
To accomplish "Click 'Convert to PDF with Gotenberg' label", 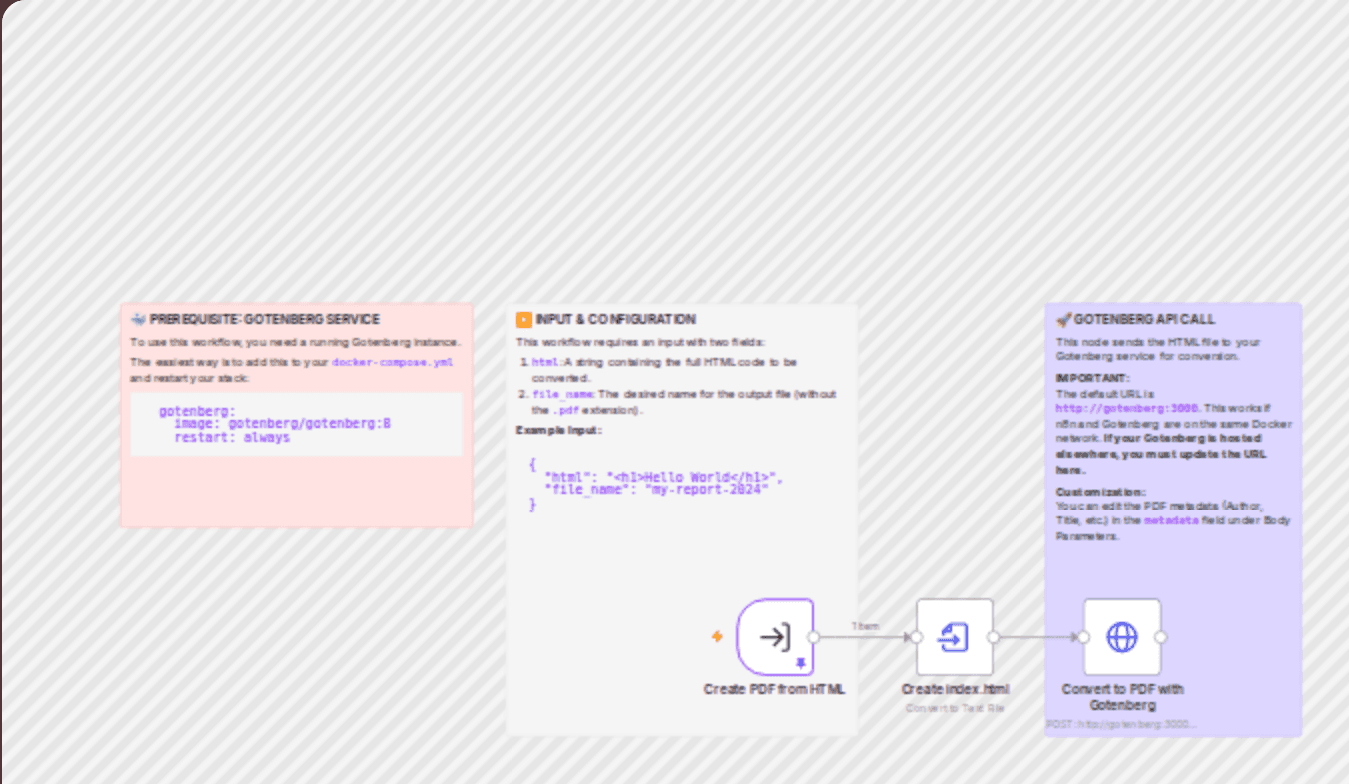I will point(1122,697).
